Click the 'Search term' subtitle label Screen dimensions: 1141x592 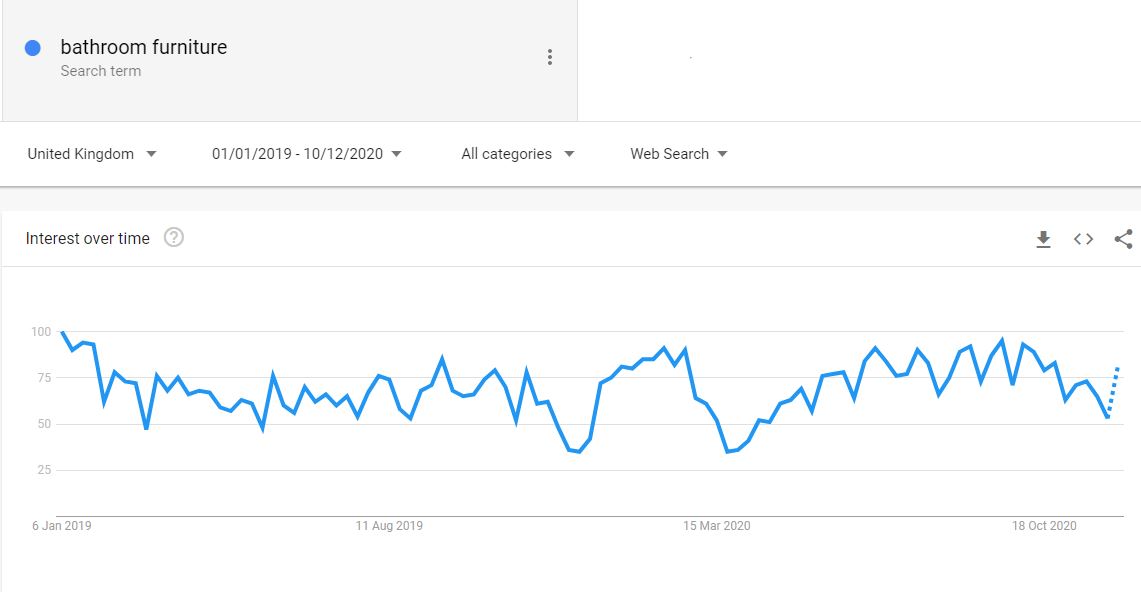[100, 71]
